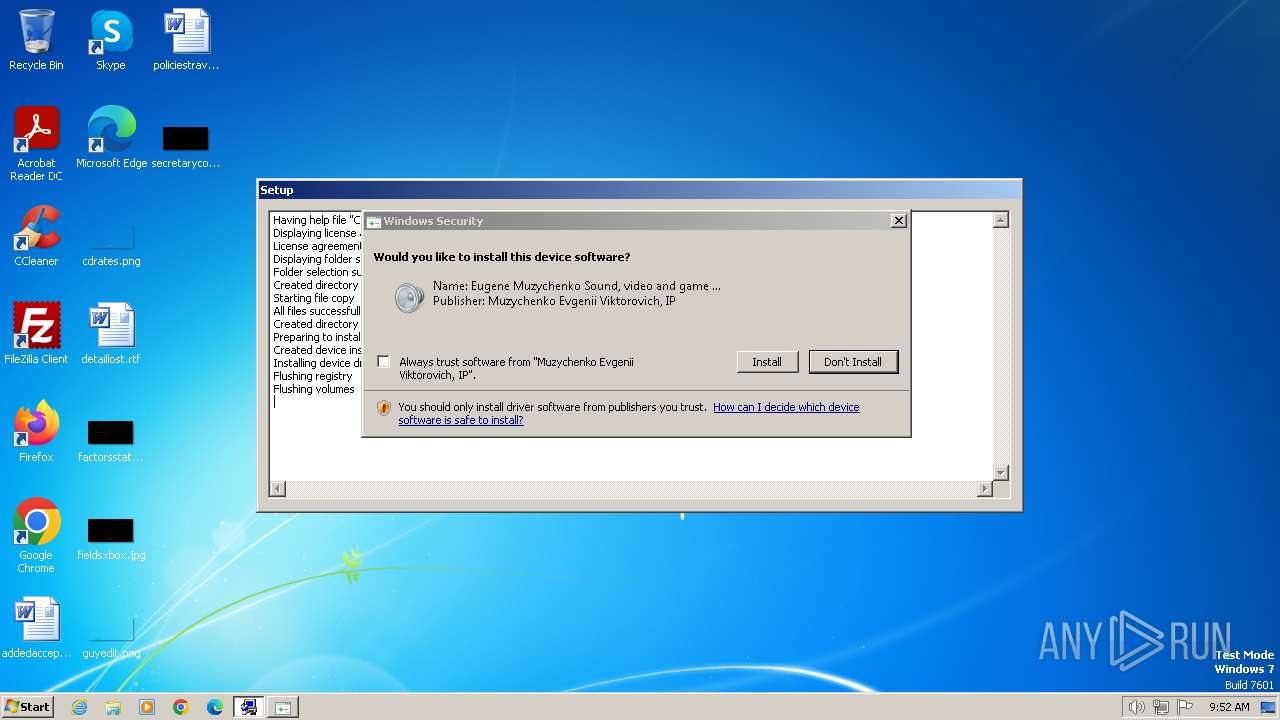Open Acrobat Reader DC shortcut
Viewport: 1280px width, 720px height.
(x=36, y=143)
